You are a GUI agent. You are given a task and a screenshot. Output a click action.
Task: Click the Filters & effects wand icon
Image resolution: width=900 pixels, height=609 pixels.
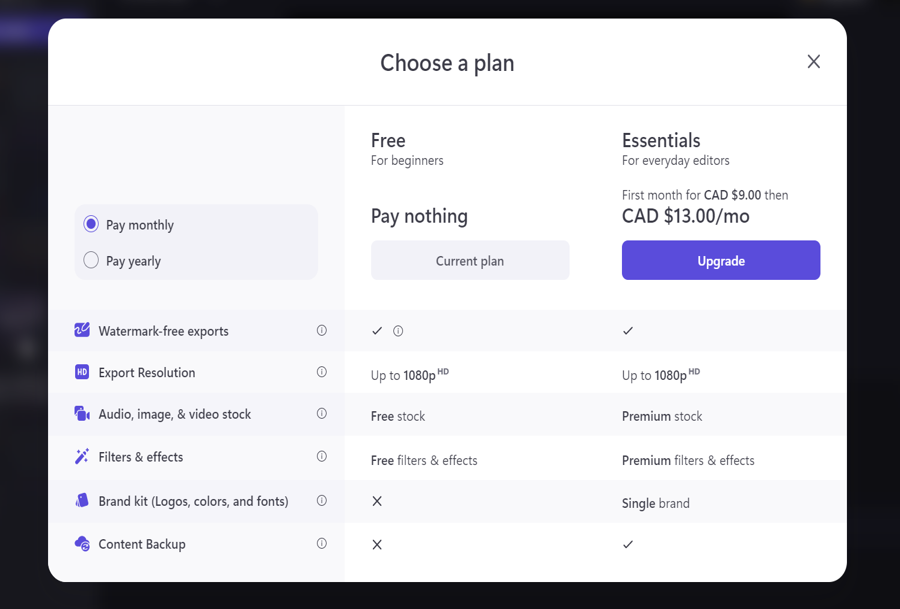82,457
